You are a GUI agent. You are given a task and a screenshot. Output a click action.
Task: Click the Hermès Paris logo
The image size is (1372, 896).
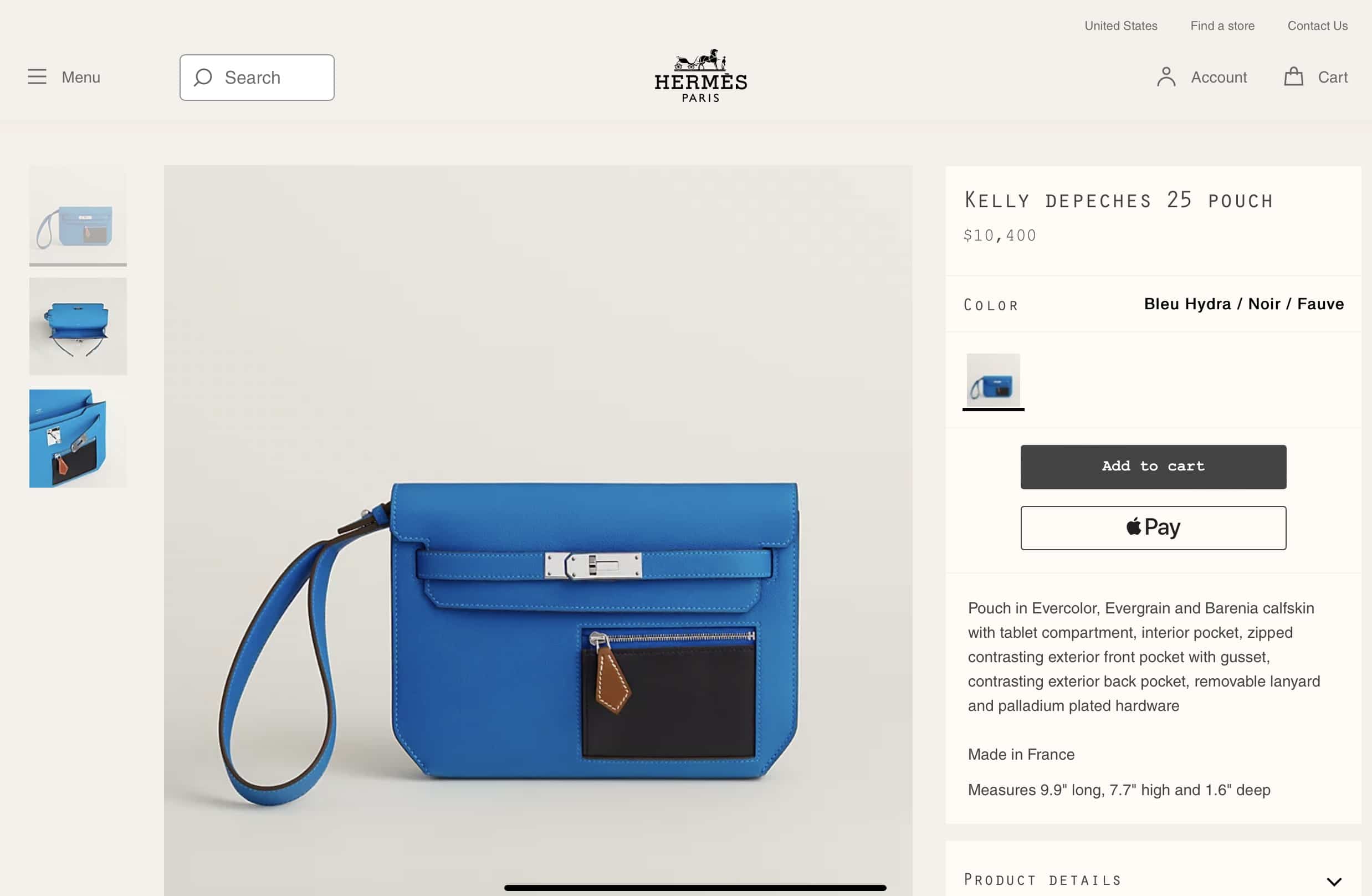coord(700,75)
